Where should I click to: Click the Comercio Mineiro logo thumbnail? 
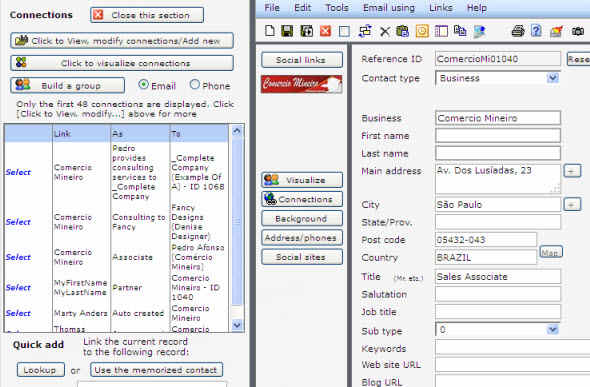(302, 84)
